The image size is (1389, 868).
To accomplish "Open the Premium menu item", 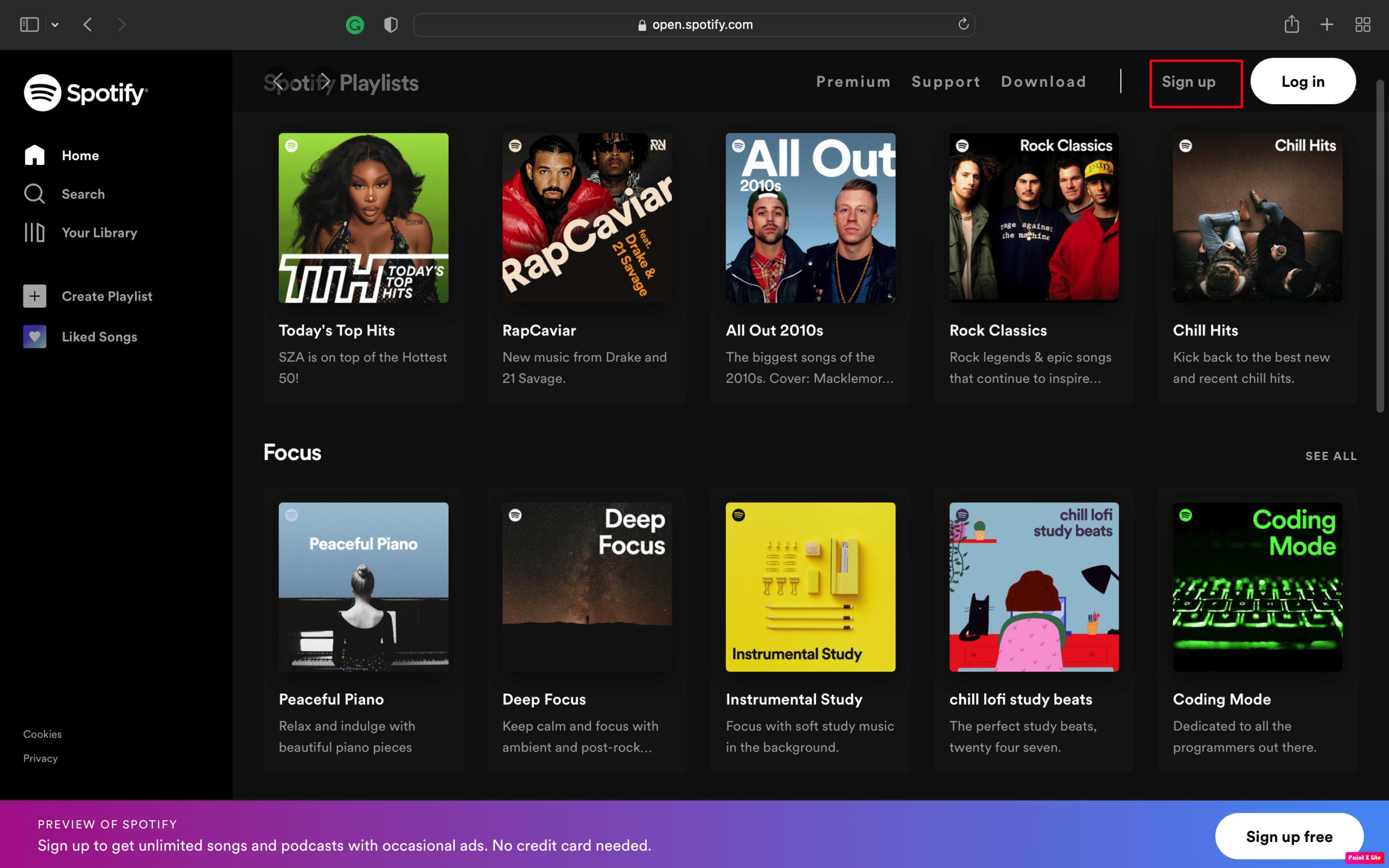I will (x=853, y=81).
